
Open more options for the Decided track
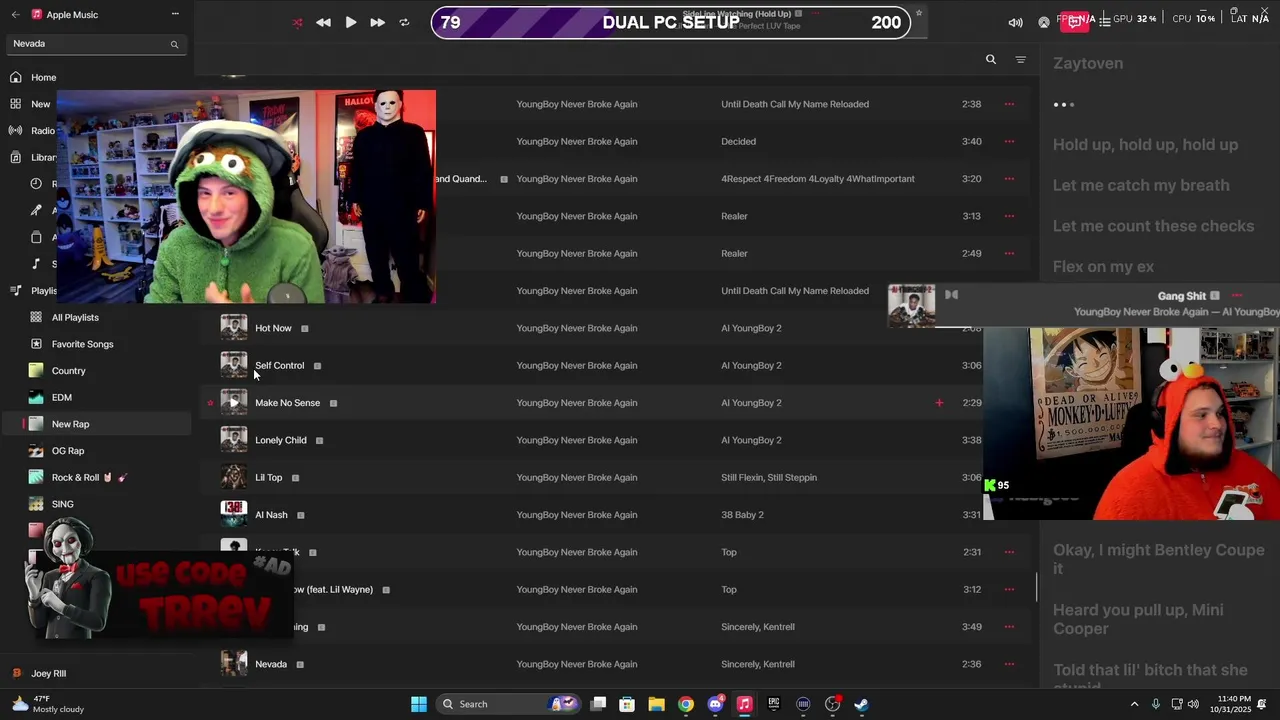click(x=1009, y=141)
